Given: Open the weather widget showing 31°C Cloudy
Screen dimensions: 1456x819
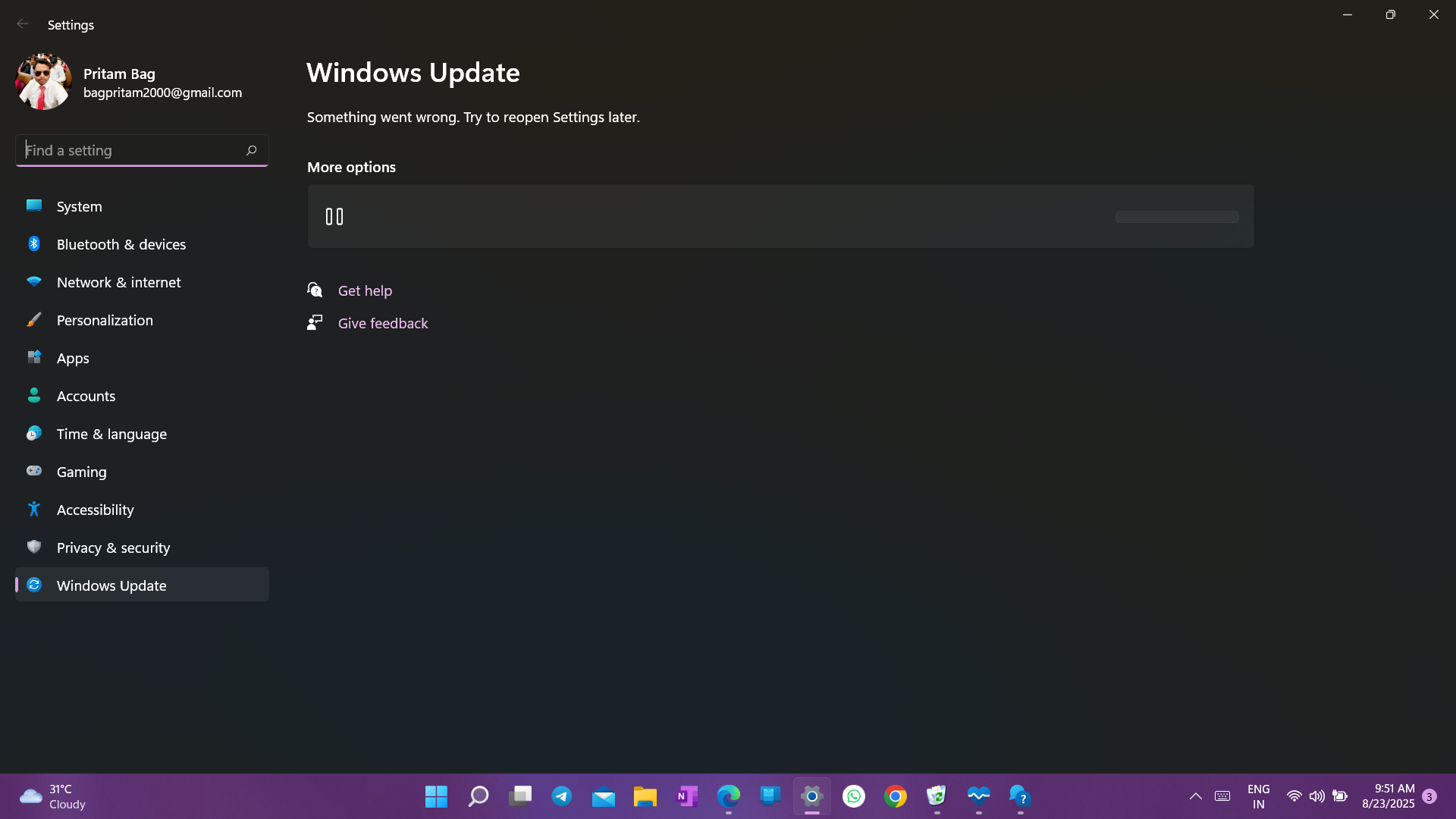Looking at the screenshot, I should click(53, 796).
